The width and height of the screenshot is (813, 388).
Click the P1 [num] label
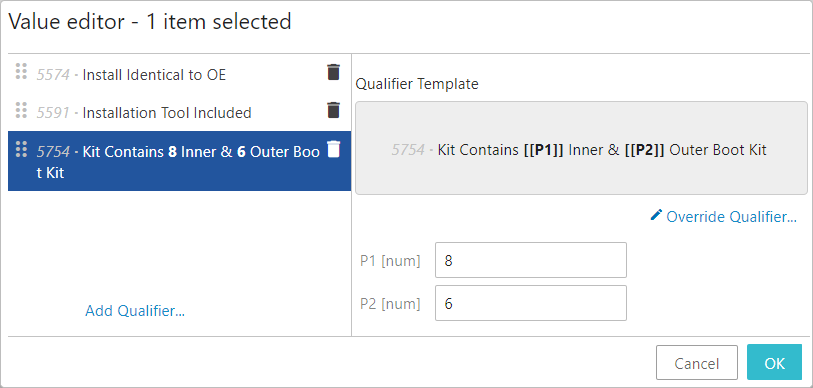click(390, 261)
